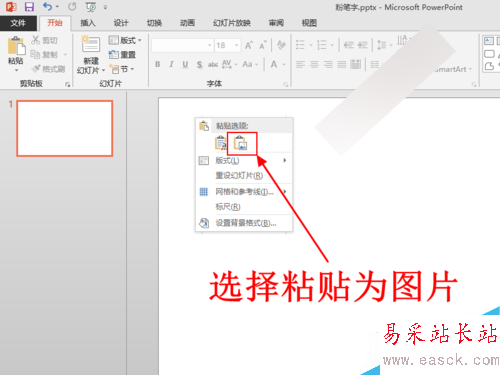
Task: Click the line spacing icon
Action: point(382,45)
